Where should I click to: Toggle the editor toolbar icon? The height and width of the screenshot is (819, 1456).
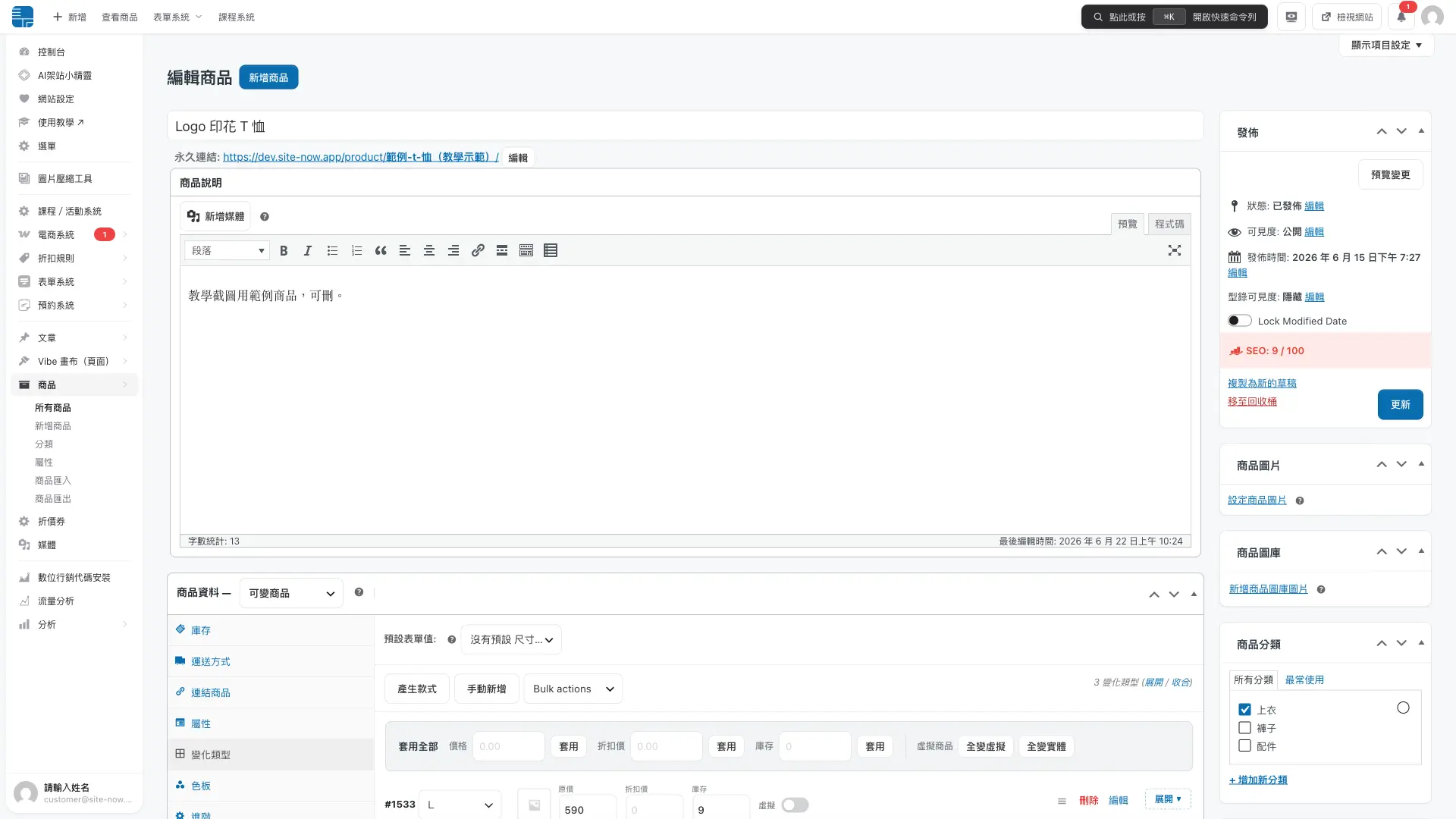tap(526, 251)
